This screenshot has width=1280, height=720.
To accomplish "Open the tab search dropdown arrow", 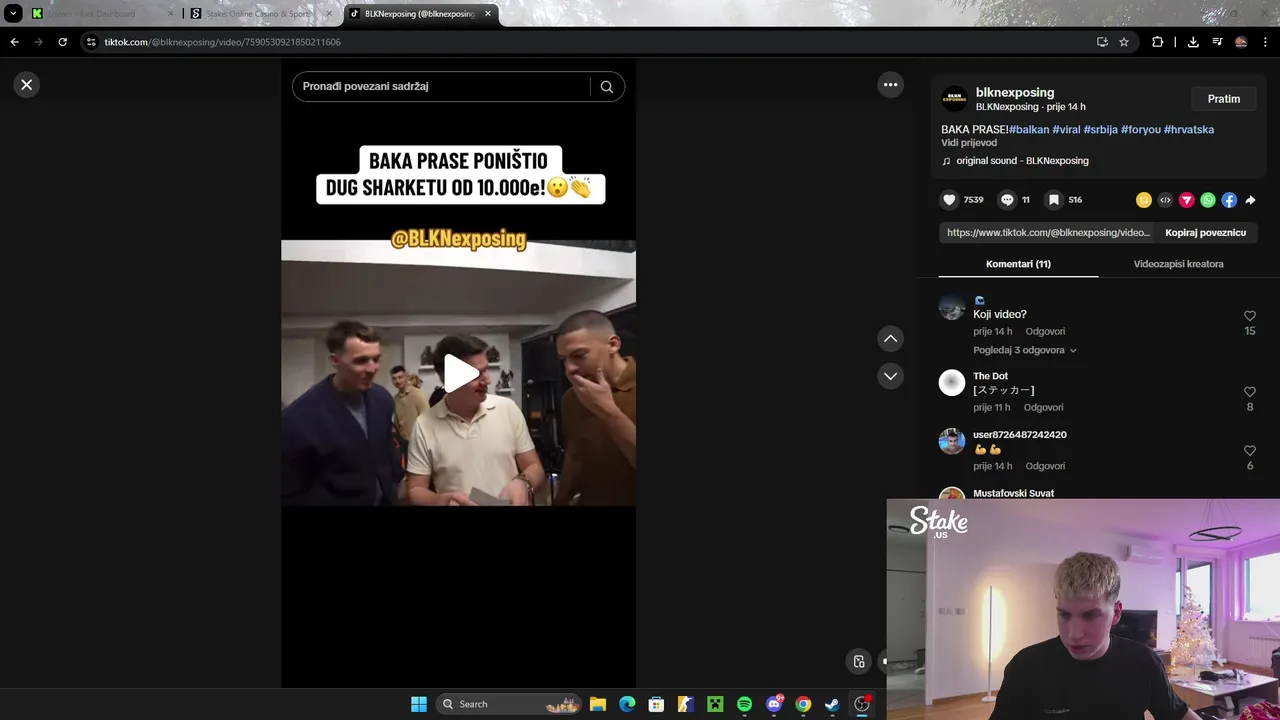I will click(13, 14).
